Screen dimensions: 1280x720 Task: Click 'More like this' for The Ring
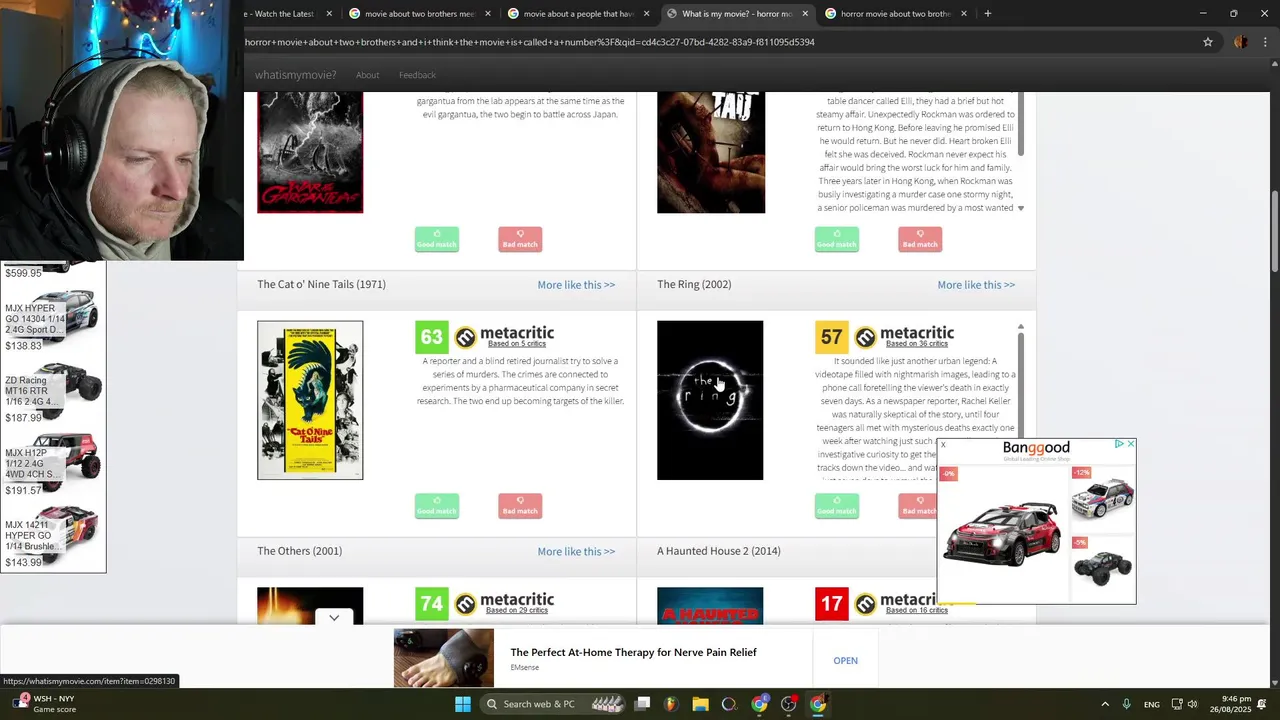point(976,285)
